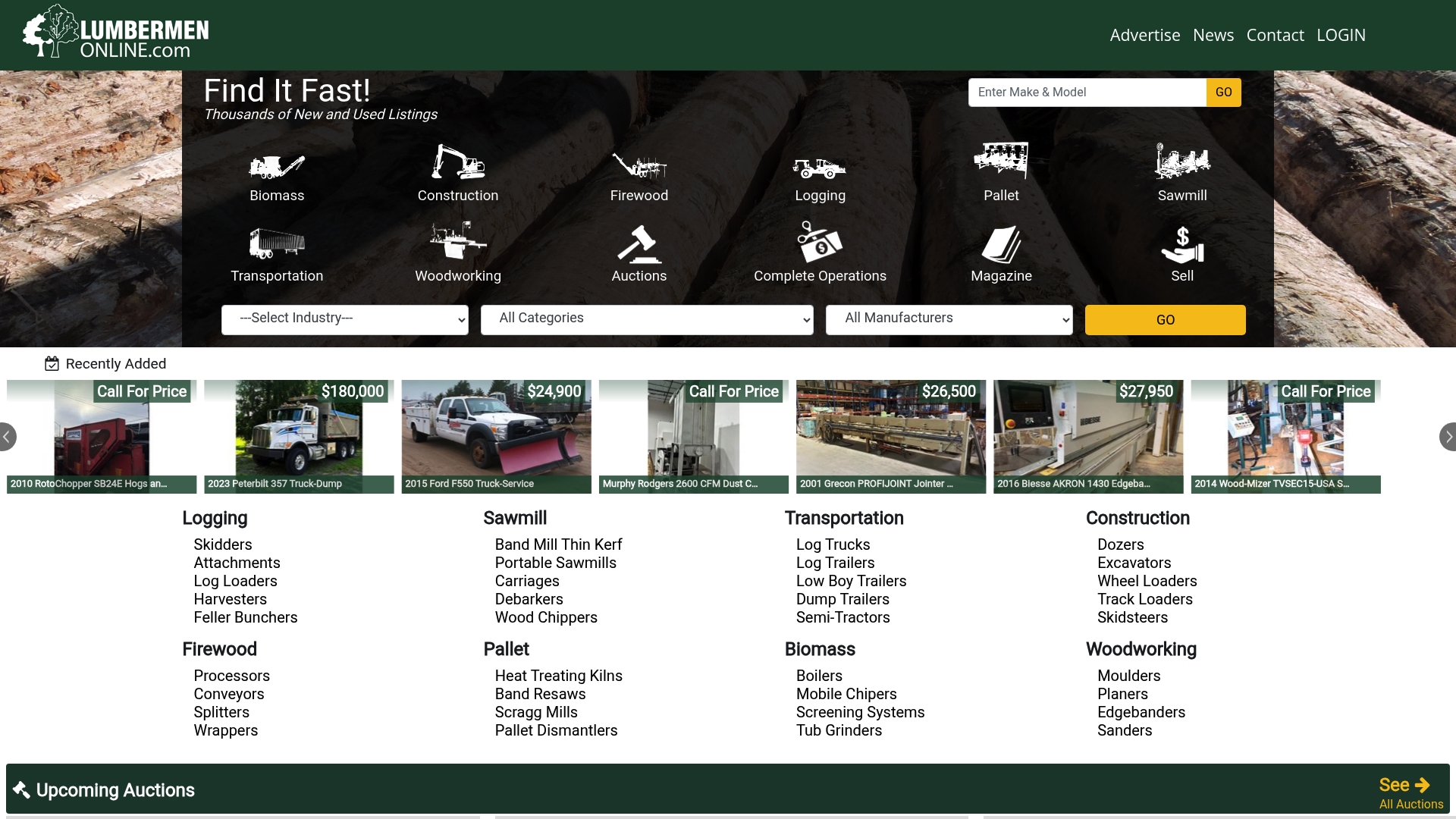The height and width of the screenshot is (819, 1456).
Task: Click the Complete Operations scissors icon
Action: point(820,244)
